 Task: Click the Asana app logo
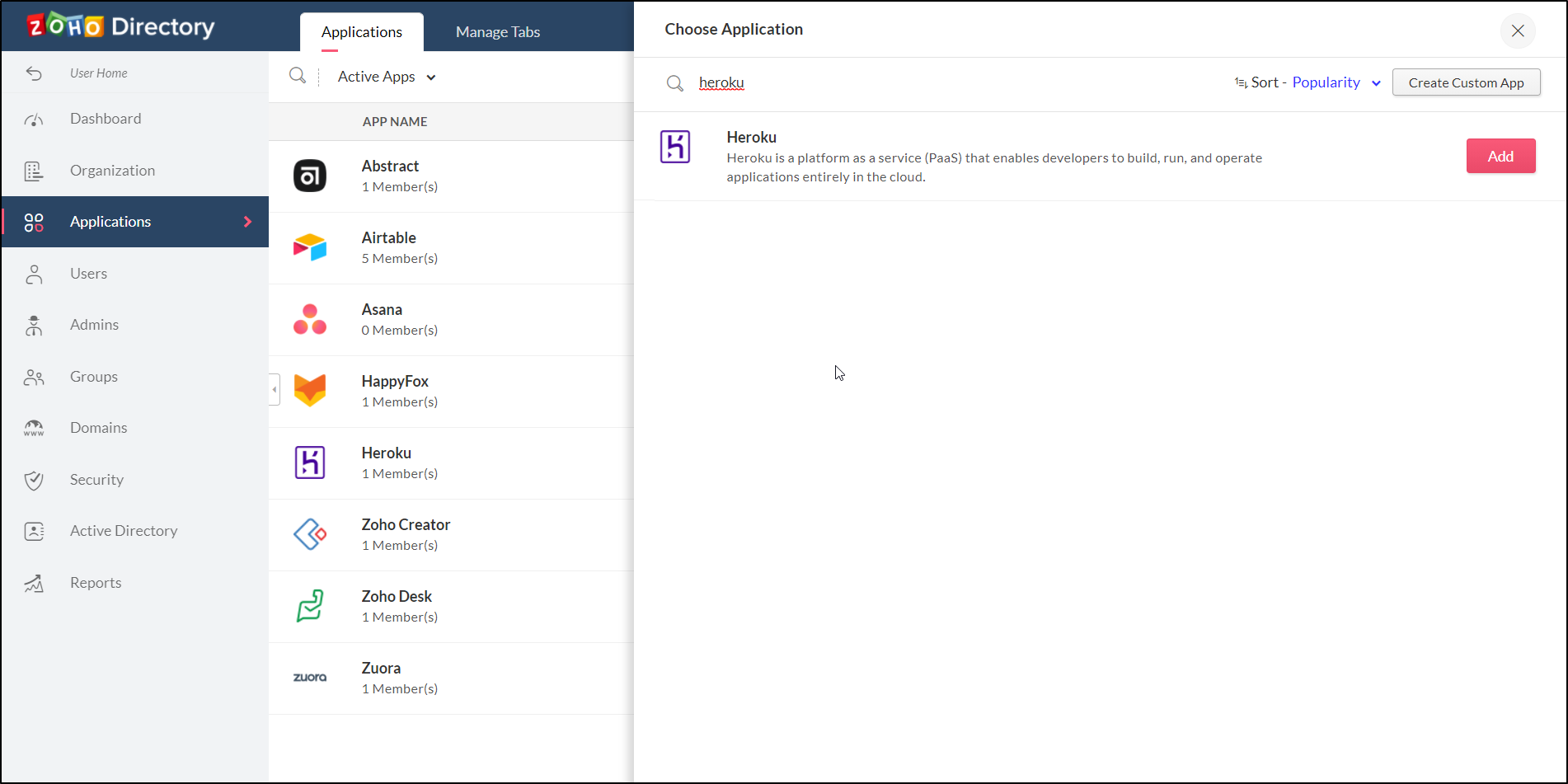tap(310, 319)
